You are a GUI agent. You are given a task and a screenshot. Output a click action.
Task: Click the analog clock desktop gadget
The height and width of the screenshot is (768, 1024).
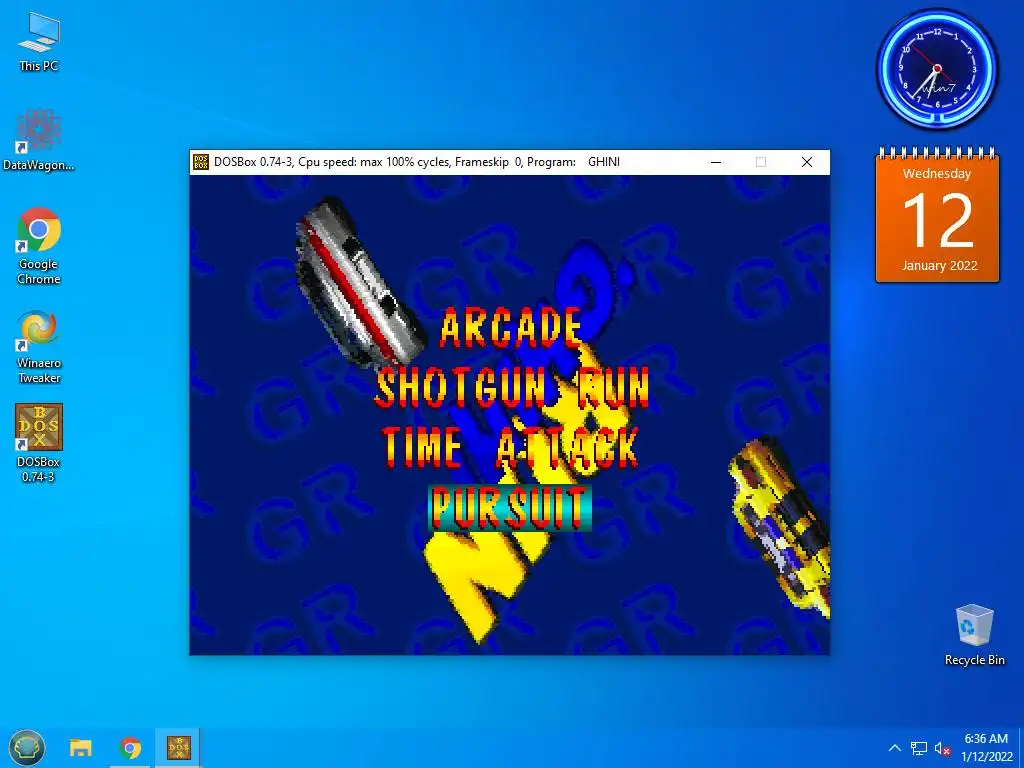coord(937,69)
